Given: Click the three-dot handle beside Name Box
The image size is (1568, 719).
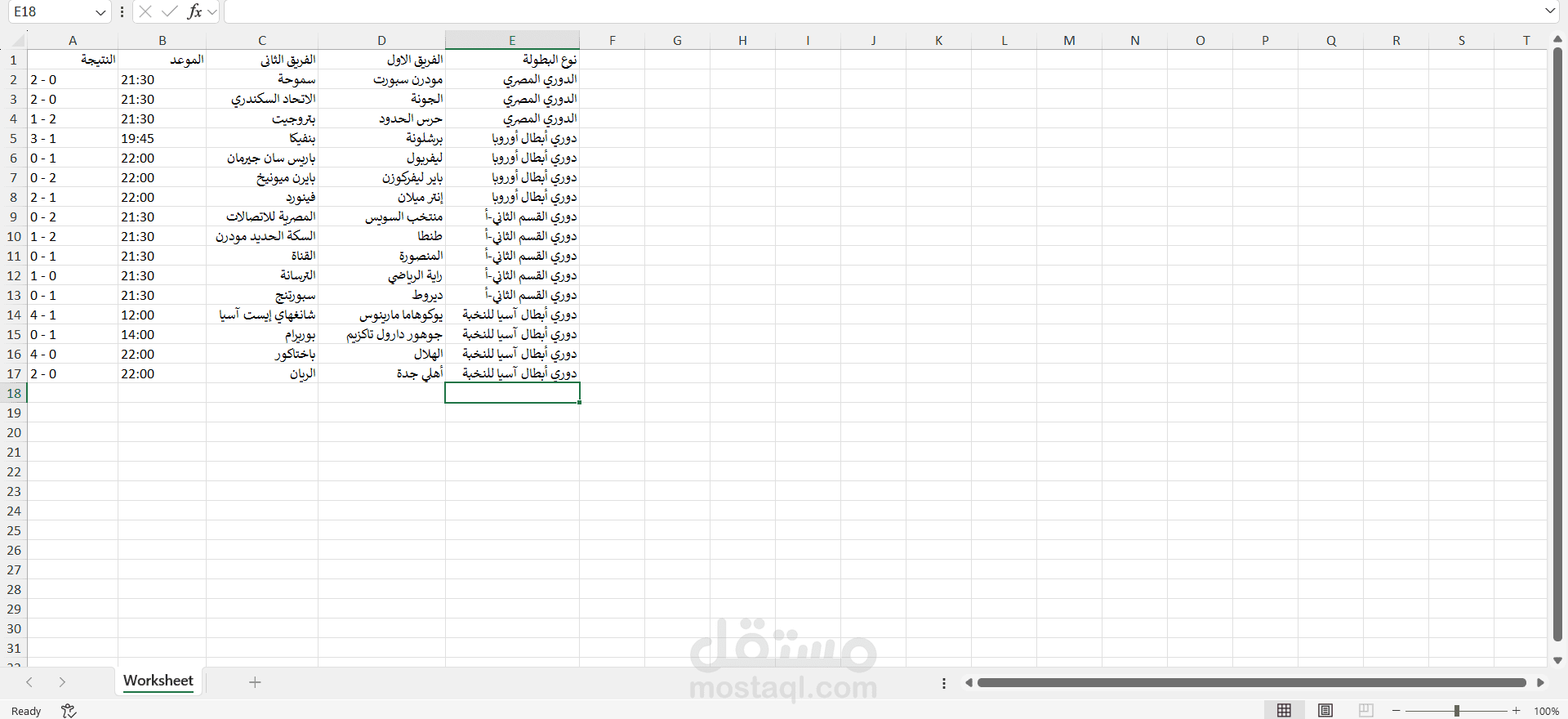Looking at the screenshot, I should [122, 11].
